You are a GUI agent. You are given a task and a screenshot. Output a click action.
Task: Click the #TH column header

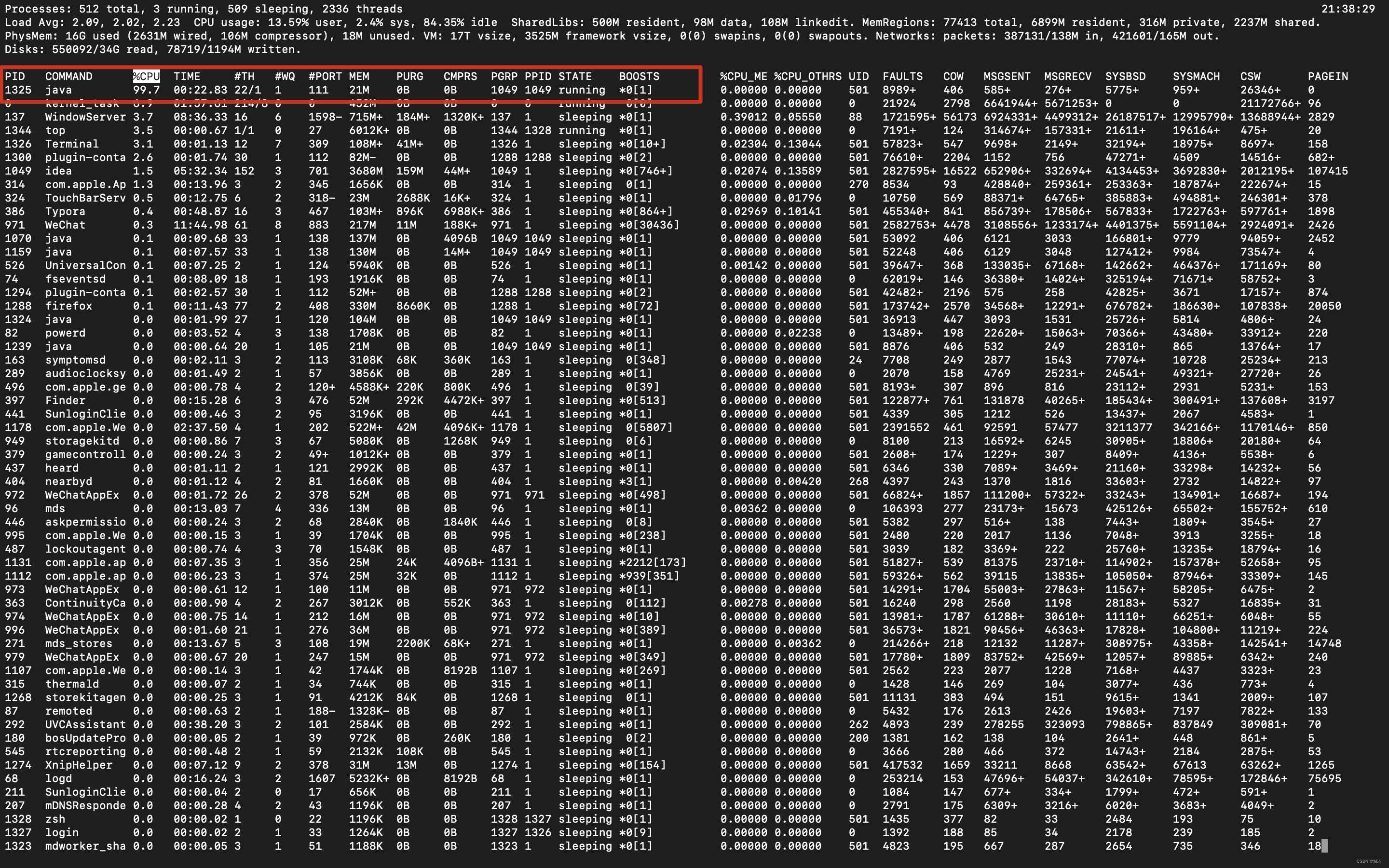tap(245, 76)
